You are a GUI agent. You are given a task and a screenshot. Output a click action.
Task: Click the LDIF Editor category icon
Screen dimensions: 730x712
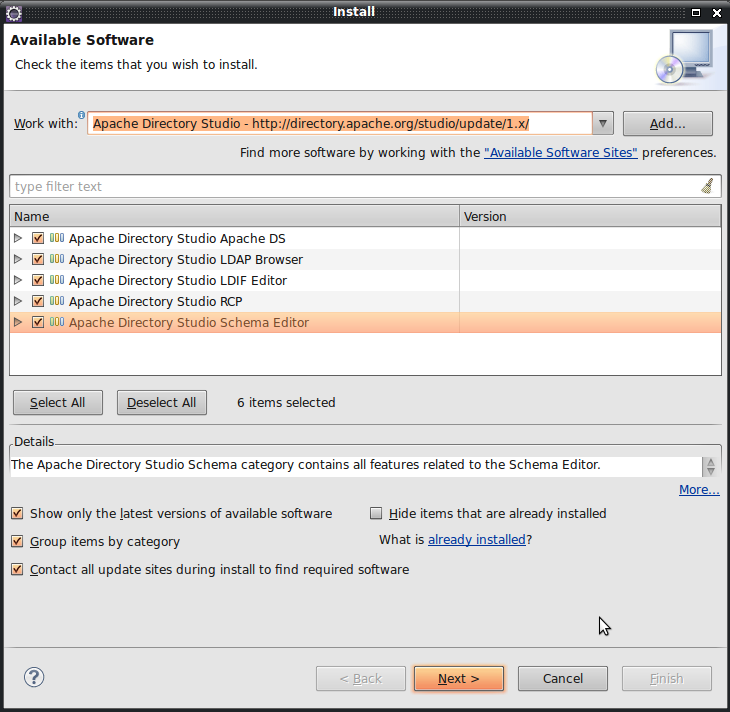(57, 281)
